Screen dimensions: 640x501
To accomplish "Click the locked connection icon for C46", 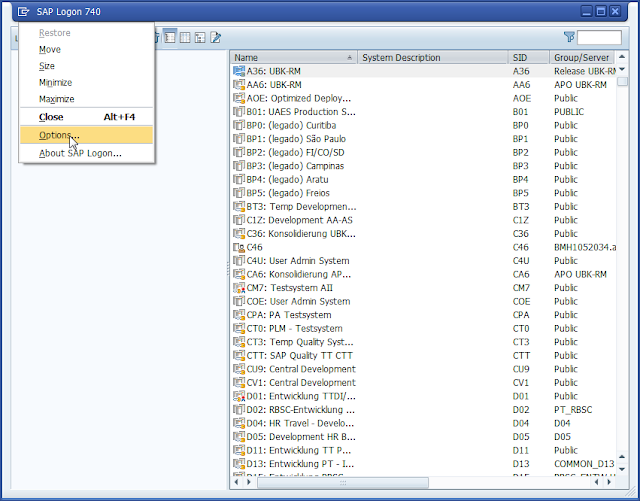I will coord(239,247).
